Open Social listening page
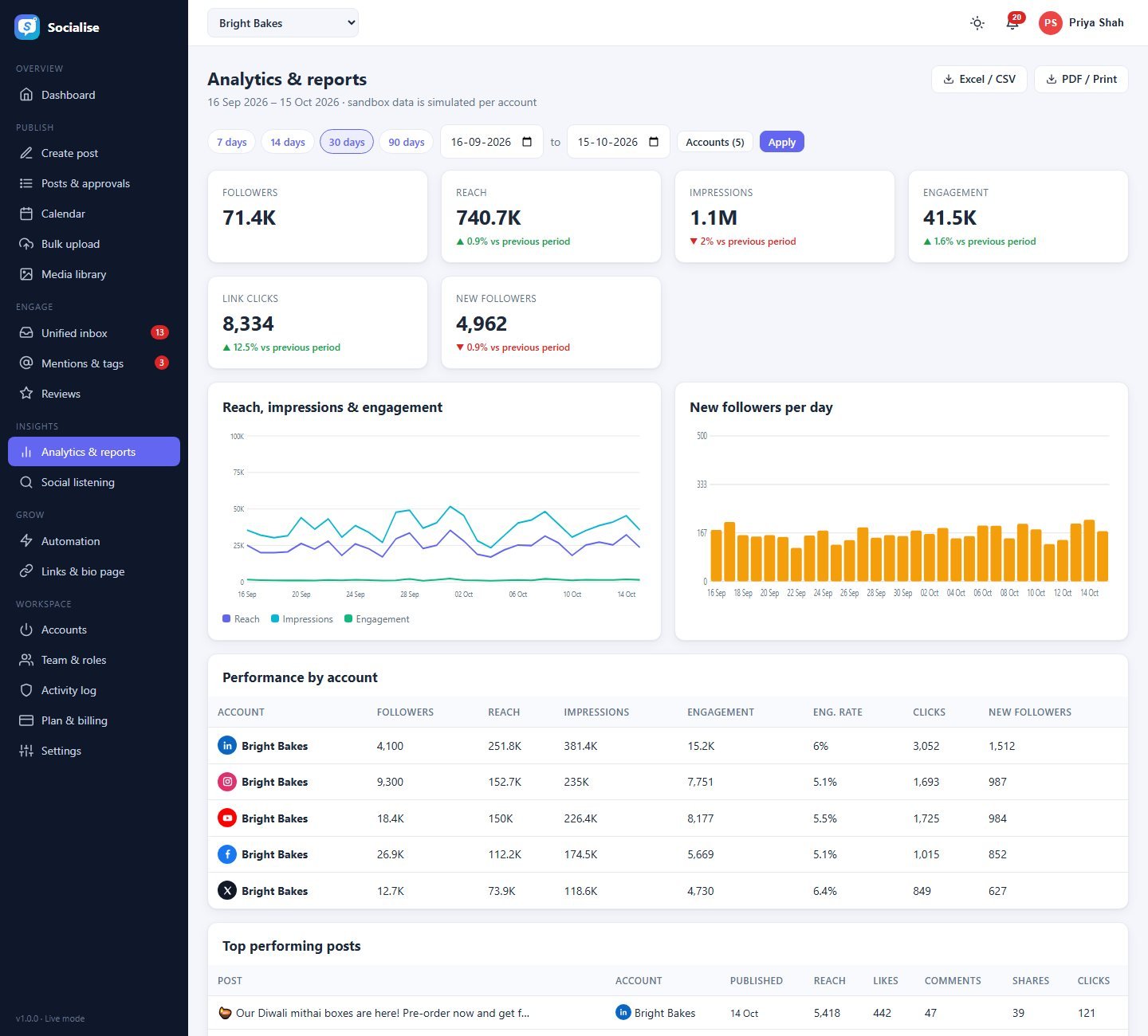 click(x=94, y=482)
